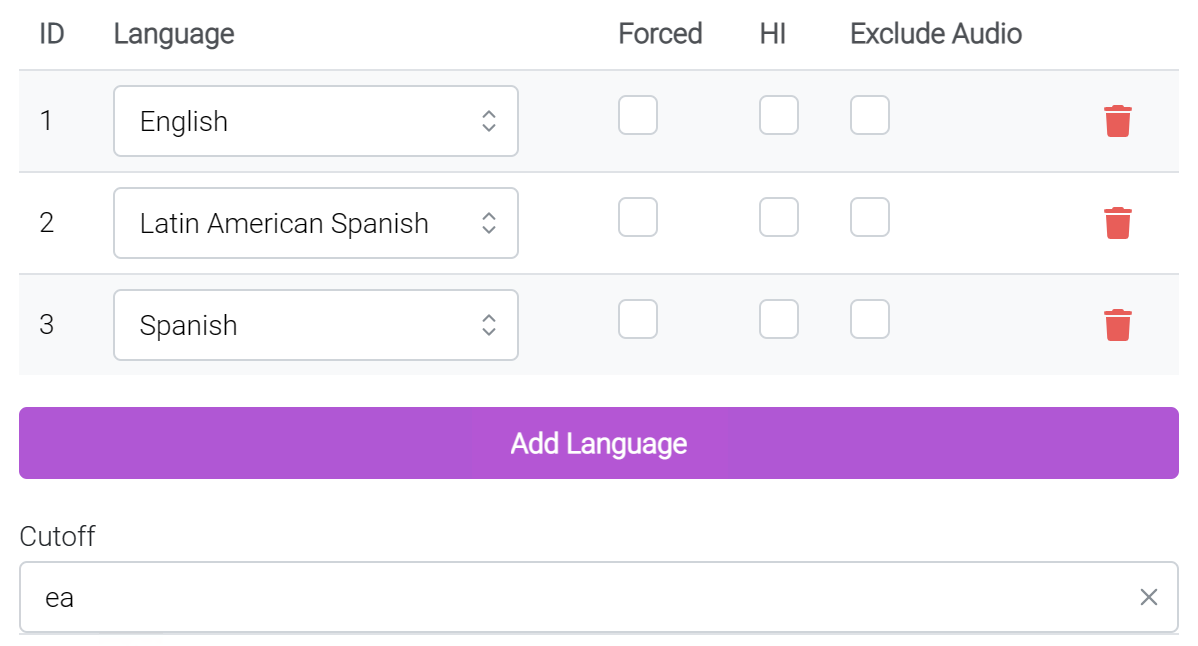Click the Cutoff label

(x=57, y=537)
